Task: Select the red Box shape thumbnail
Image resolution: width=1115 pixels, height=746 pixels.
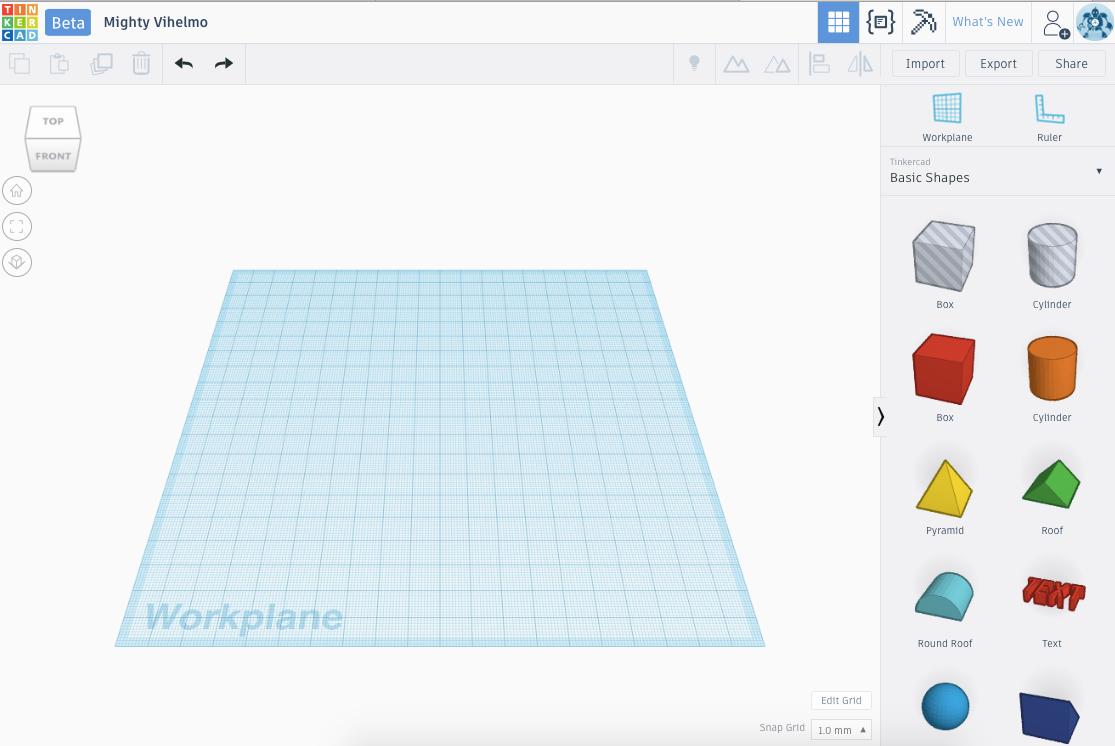Action: [x=944, y=368]
